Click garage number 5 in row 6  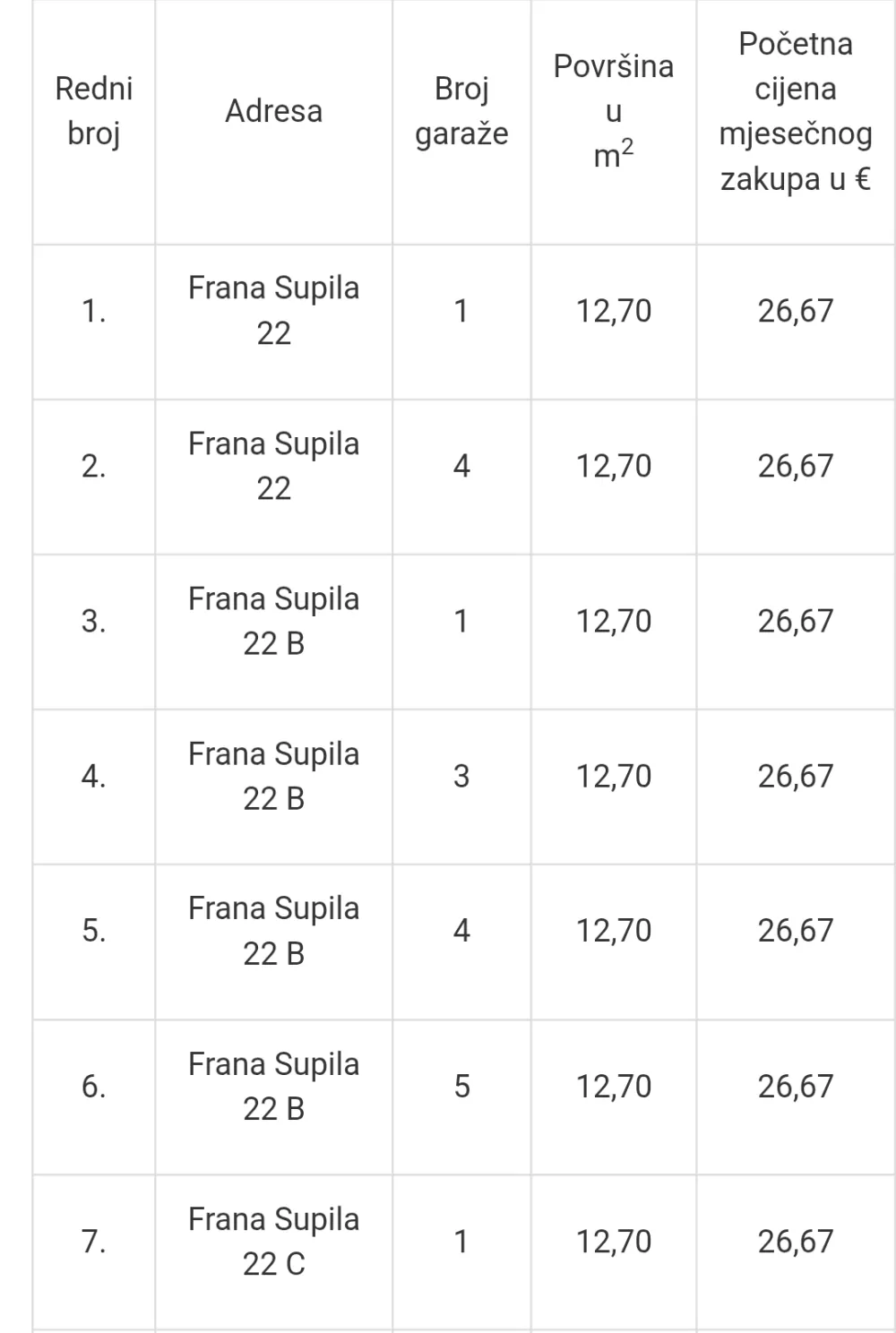[x=461, y=1086]
